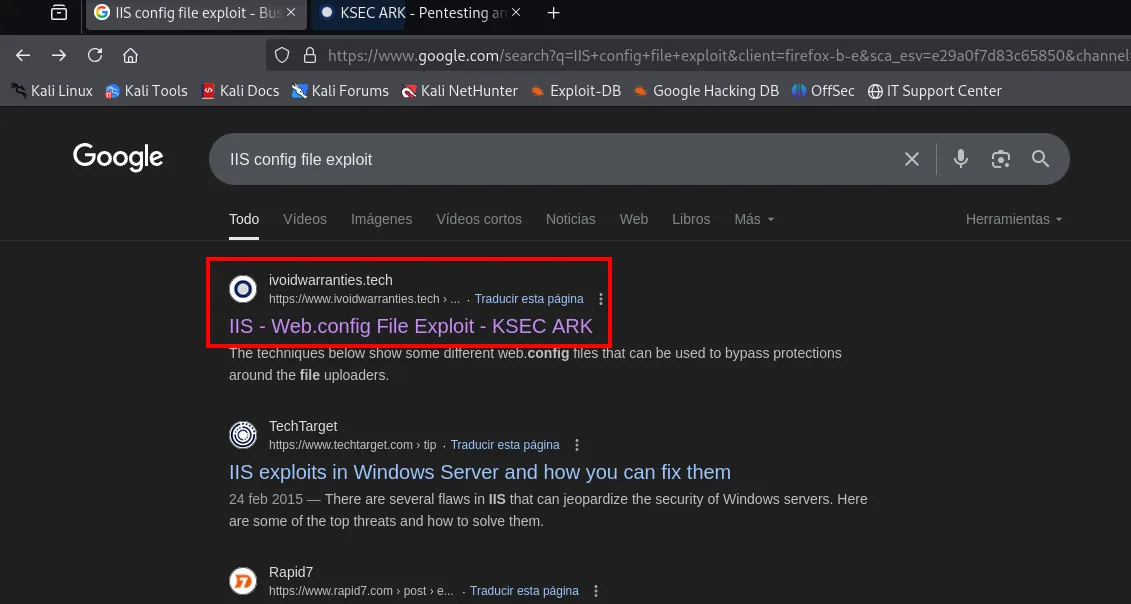Open options menu for TechTarget result
Viewport: 1131px width, 604px height.
click(576, 445)
